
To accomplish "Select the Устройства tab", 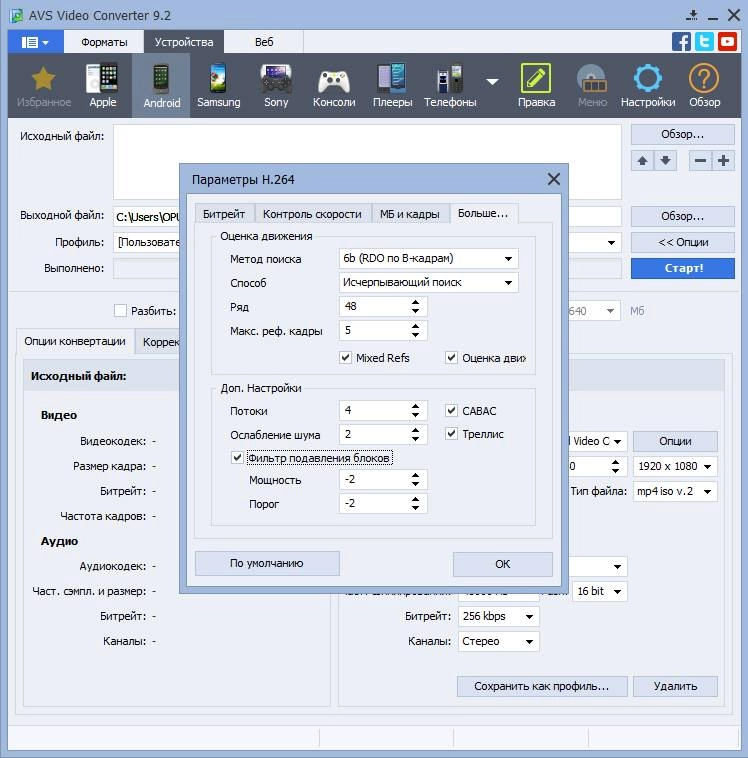I will (x=184, y=42).
